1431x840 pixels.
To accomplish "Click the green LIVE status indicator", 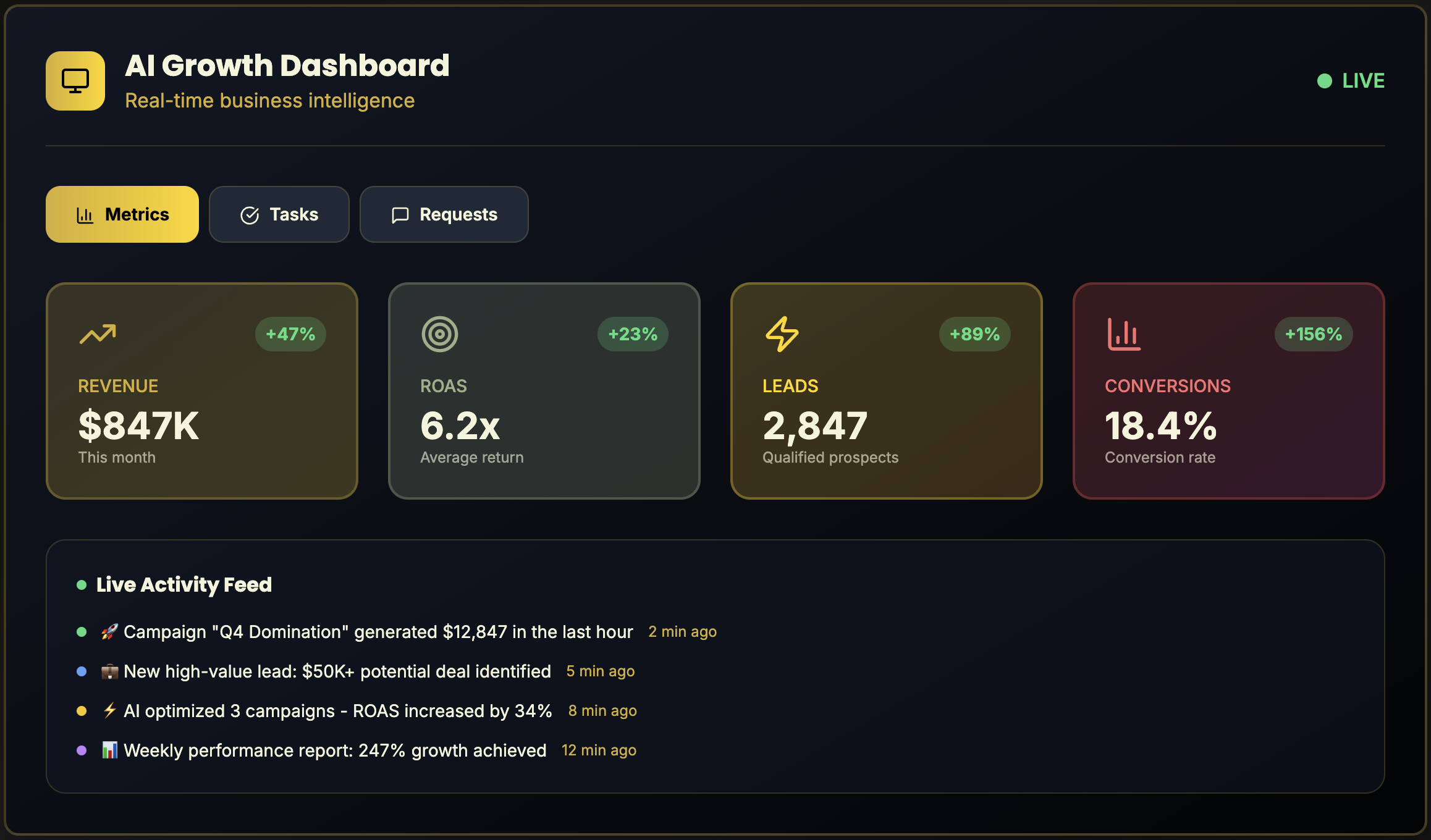I will point(1351,81).
